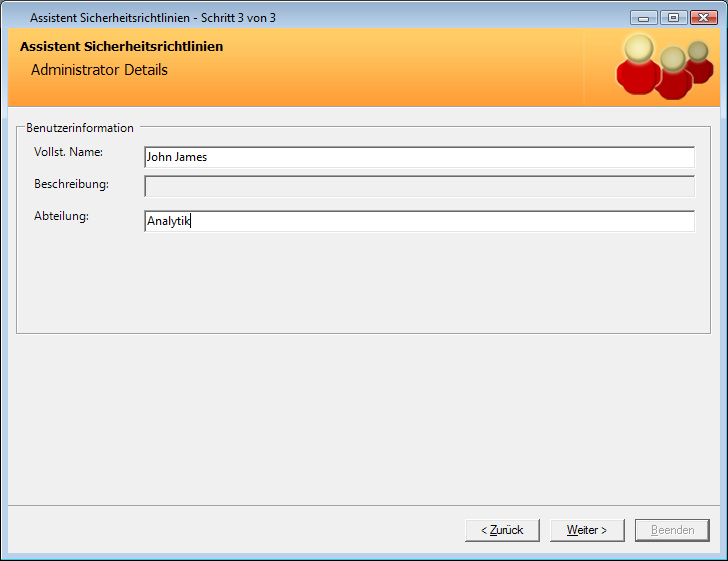
Task: Click the 'Abteilung:' label
Action: pos(61,217)
